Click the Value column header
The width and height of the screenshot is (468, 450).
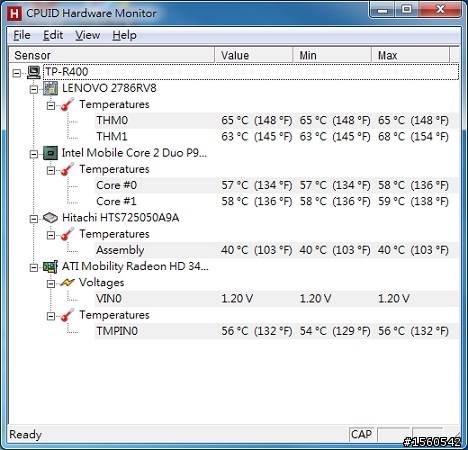254,55
